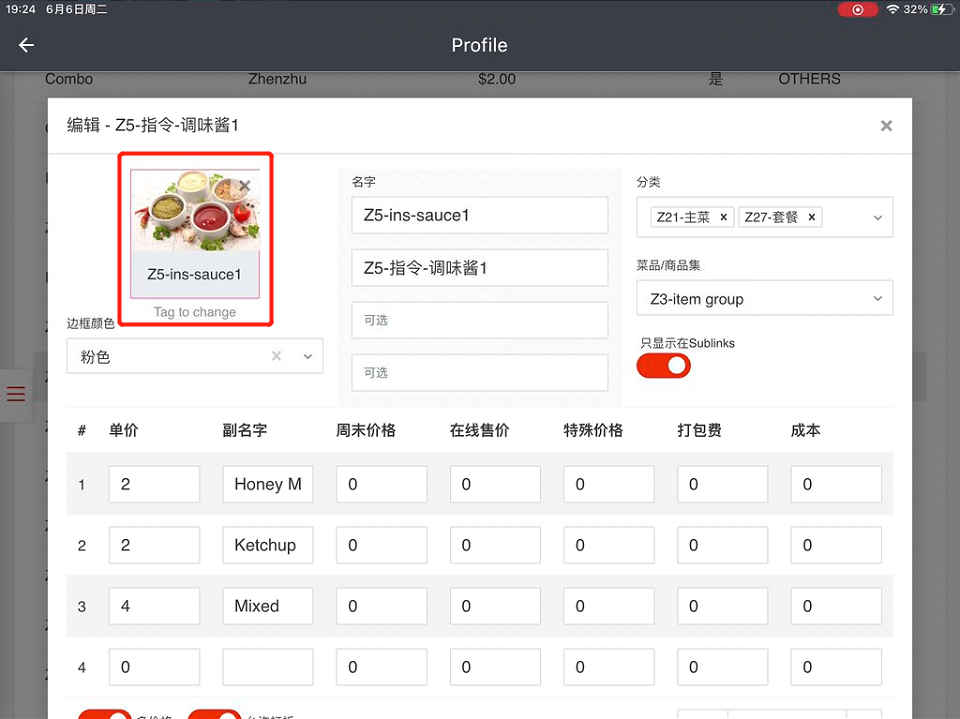Tap the battery indicator icon
The width and height of the screenshot is (960, 719).
tap(942, 9)
